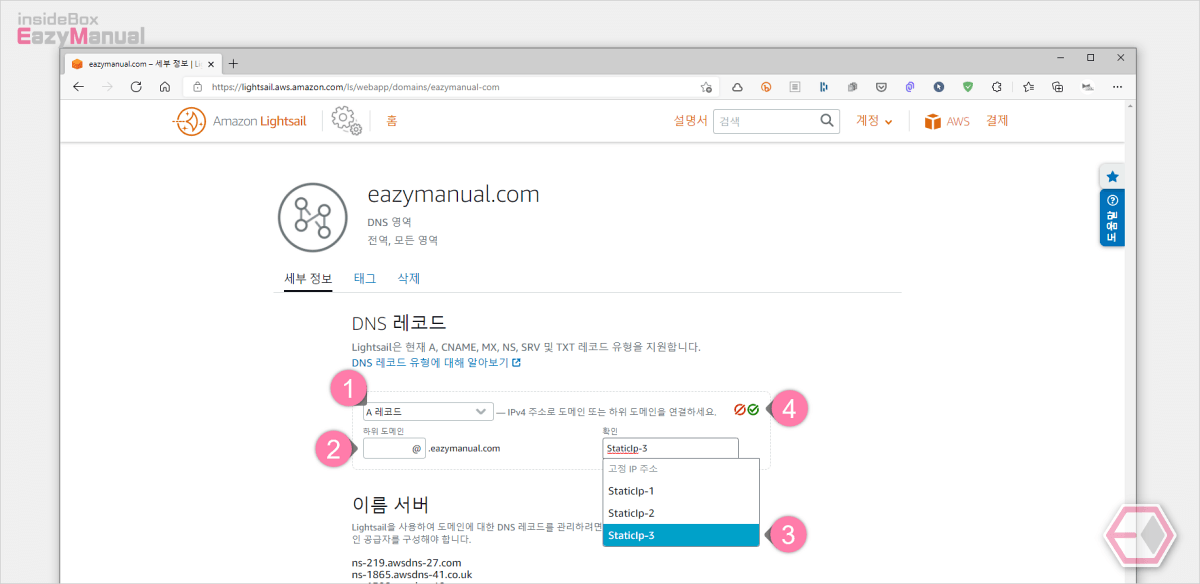1200x584 pixels.
Task: Go to 홈 in Lightsail header
Action: click(x=391, y=121)
